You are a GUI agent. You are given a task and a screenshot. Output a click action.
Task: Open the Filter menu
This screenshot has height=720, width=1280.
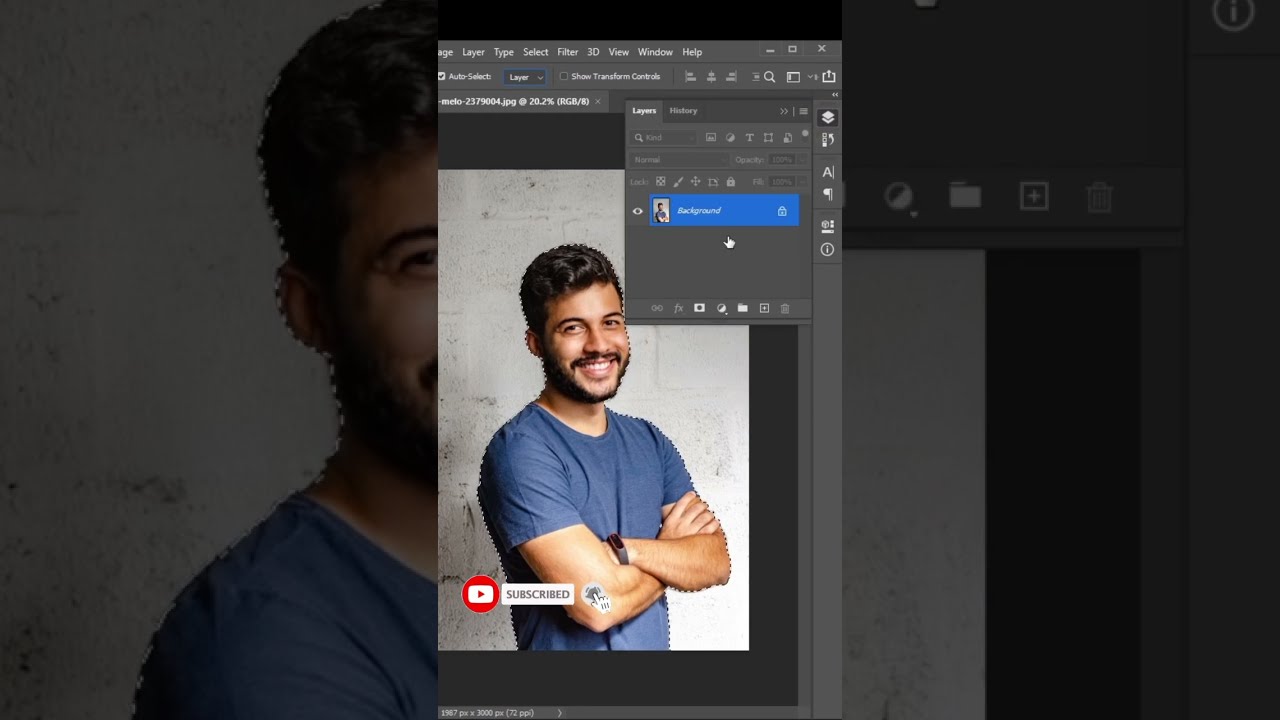[567, 52]
